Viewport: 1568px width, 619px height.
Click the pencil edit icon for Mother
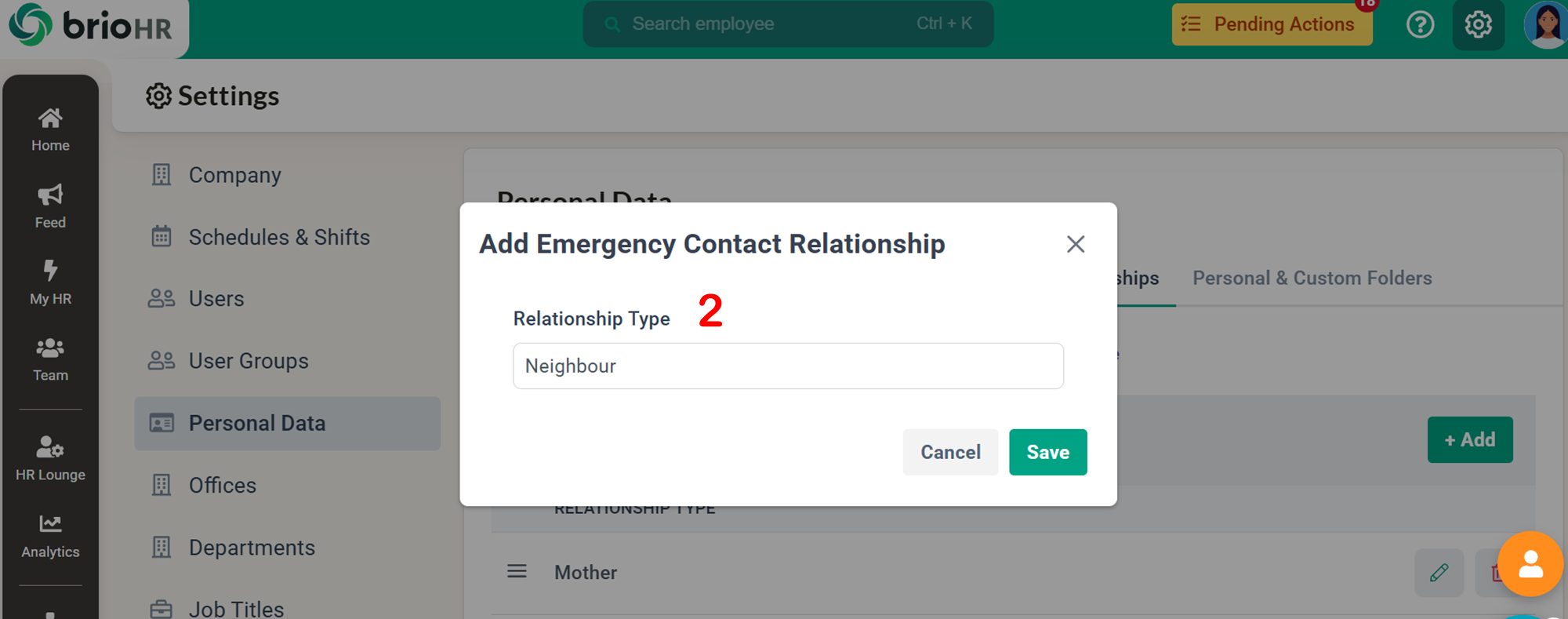click(1439, 573)
